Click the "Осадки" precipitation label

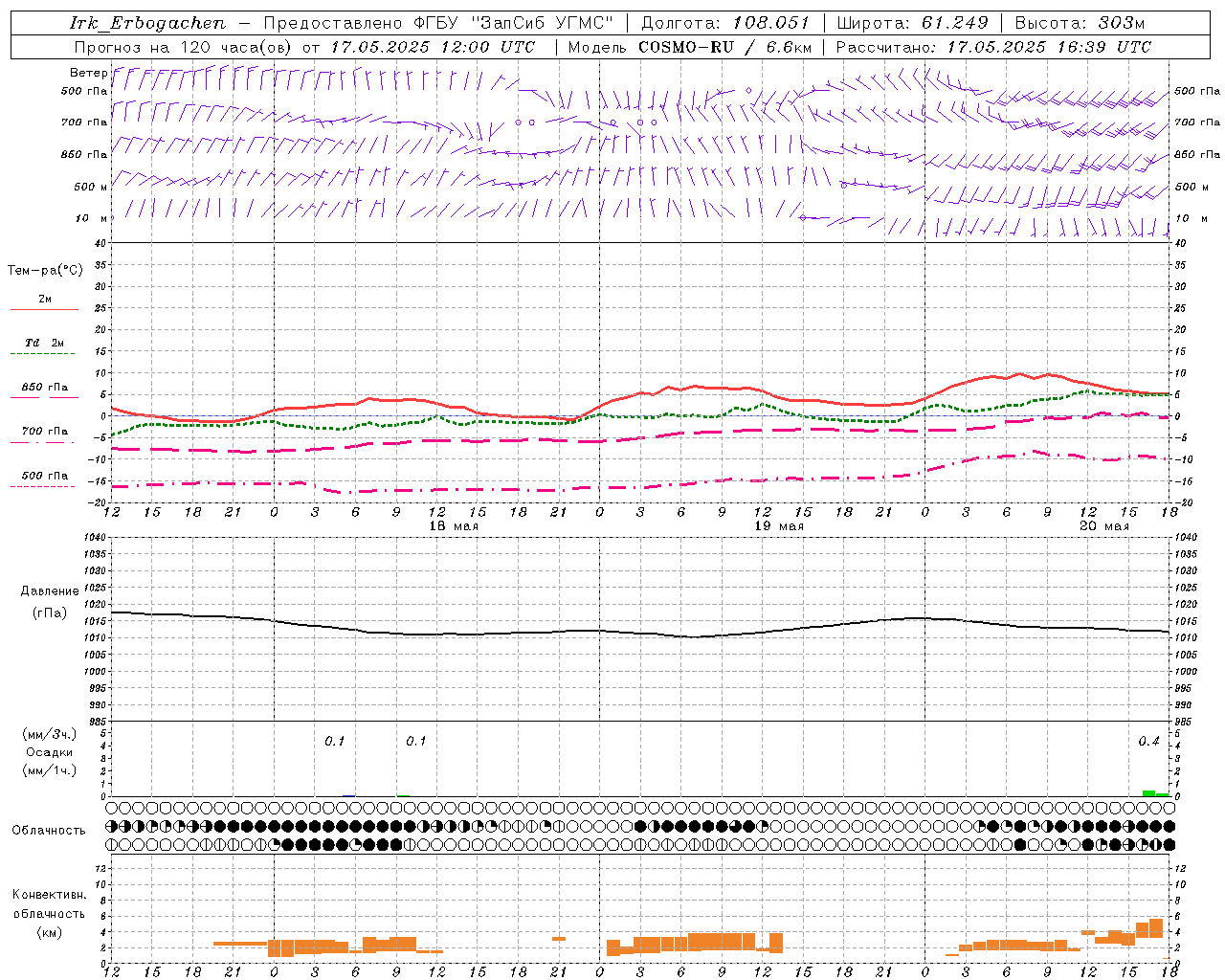pos(49,752)
